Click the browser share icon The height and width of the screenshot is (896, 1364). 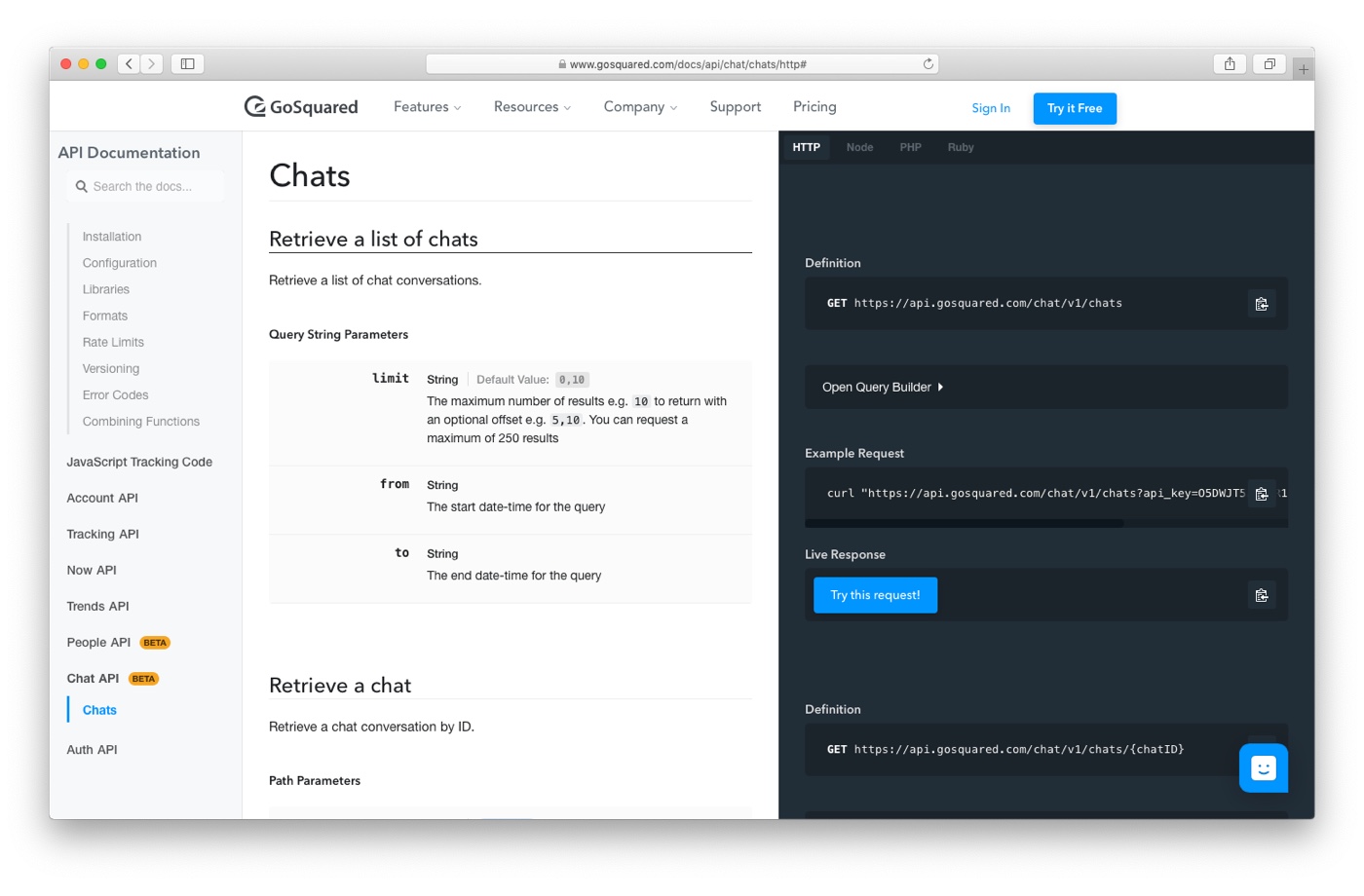[1230, 64]
